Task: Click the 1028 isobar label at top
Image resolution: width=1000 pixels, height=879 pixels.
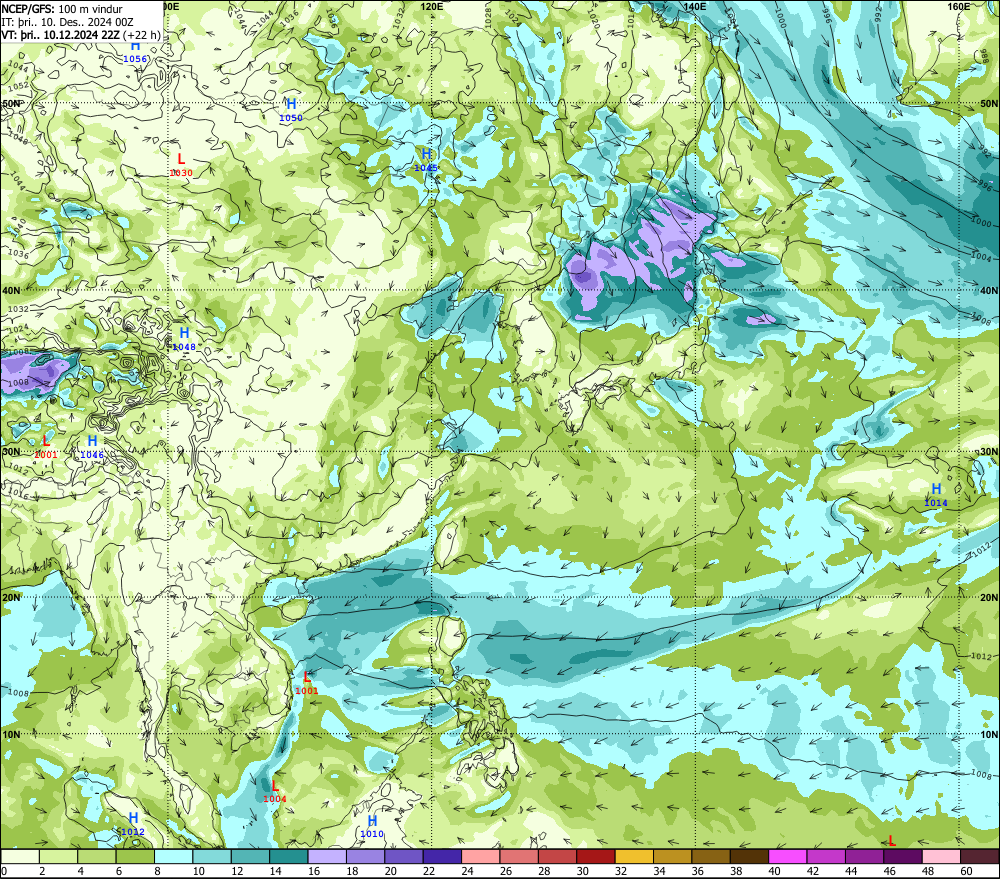Action: [x=488, y=17]
